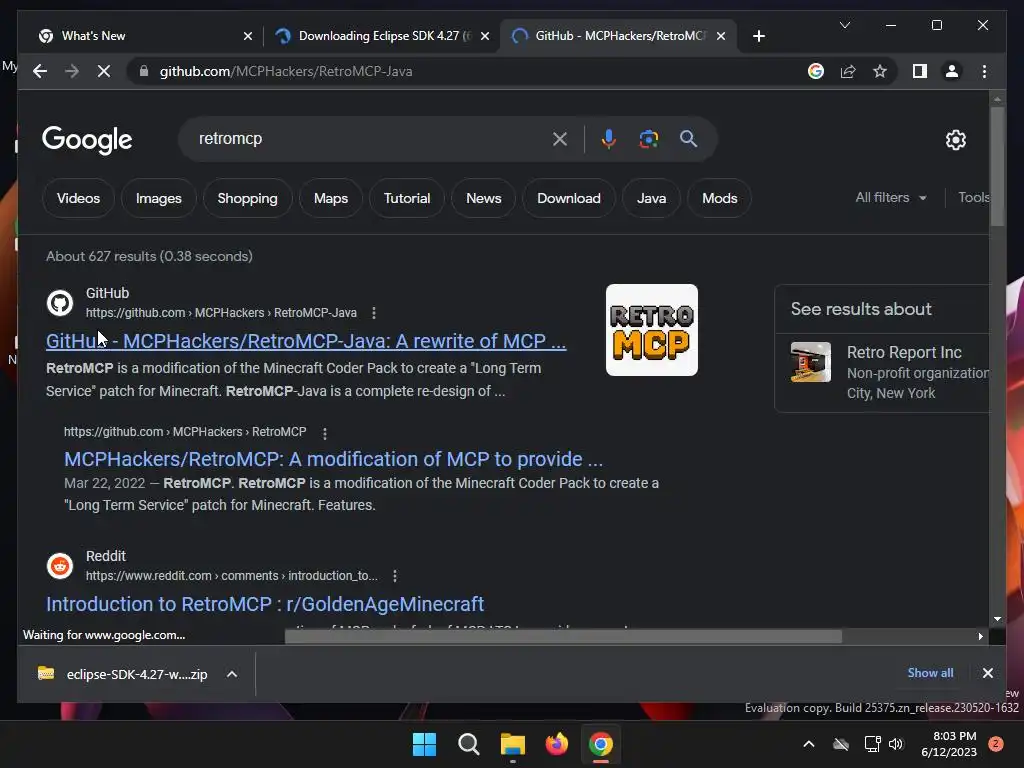
Task: Open Introduction to RetroMCP Reddit link
Action: click(265, 604)
